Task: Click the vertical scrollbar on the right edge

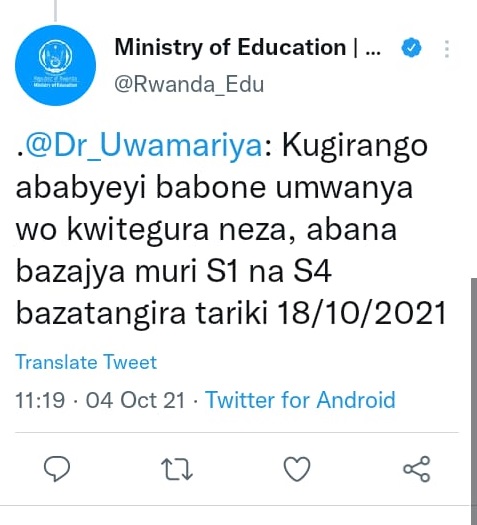Action: pos(473,391)
